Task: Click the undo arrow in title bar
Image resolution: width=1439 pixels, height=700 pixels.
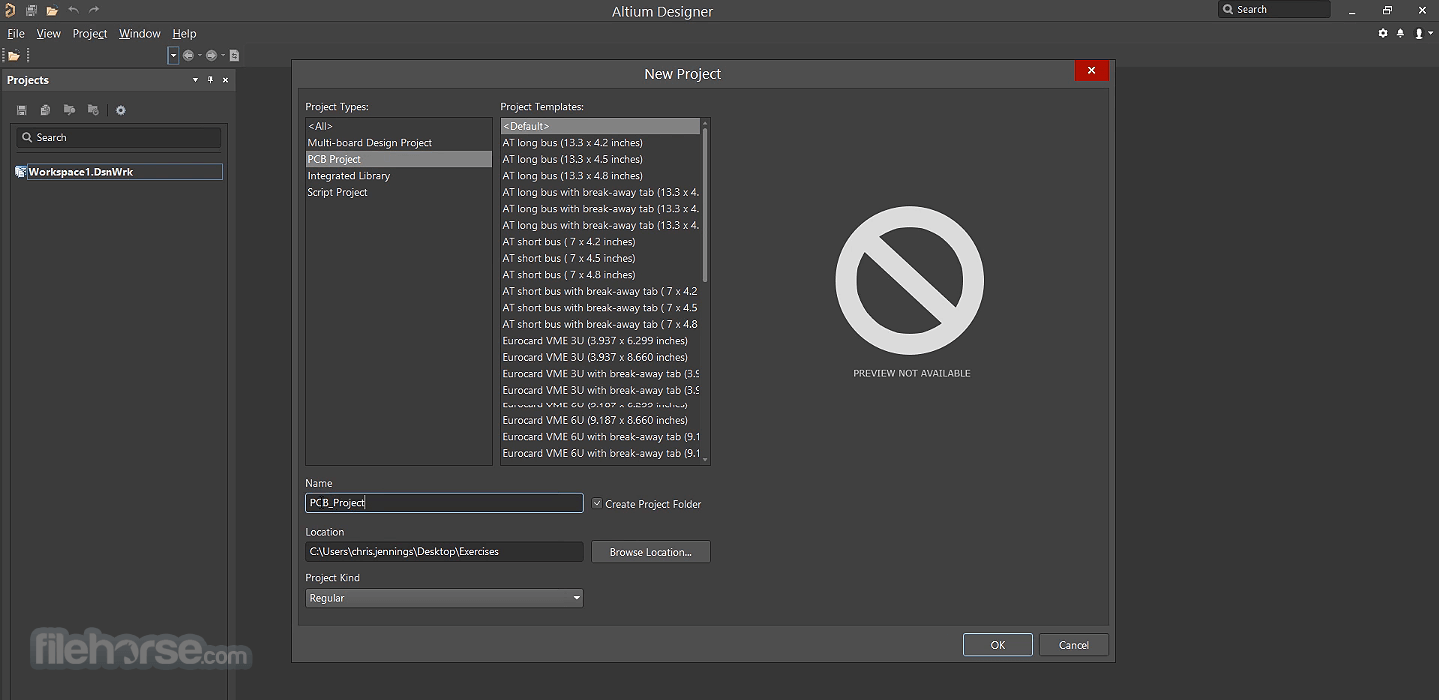Action: pyautogui.click(x=73, y=10)
